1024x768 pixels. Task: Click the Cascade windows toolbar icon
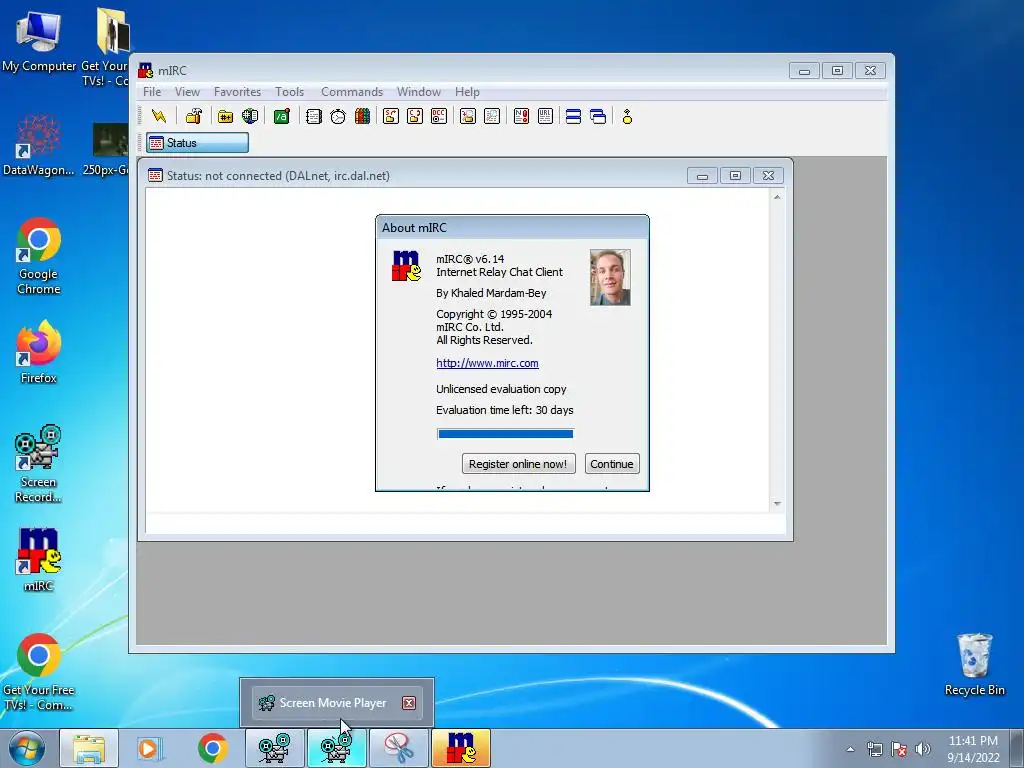point(598,116)
